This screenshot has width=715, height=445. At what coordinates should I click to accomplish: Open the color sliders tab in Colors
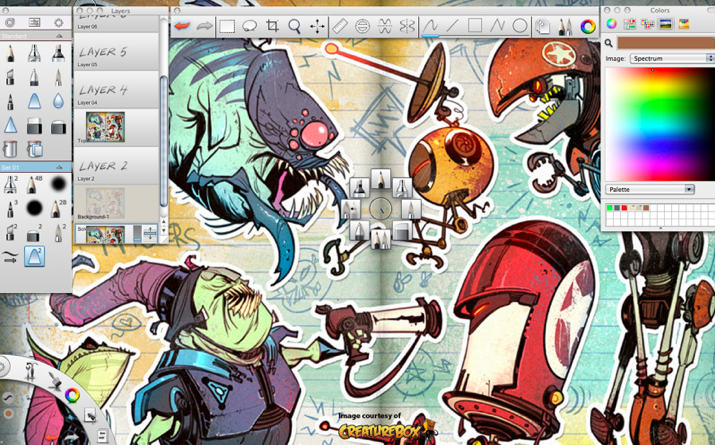(x=630, y=24)
